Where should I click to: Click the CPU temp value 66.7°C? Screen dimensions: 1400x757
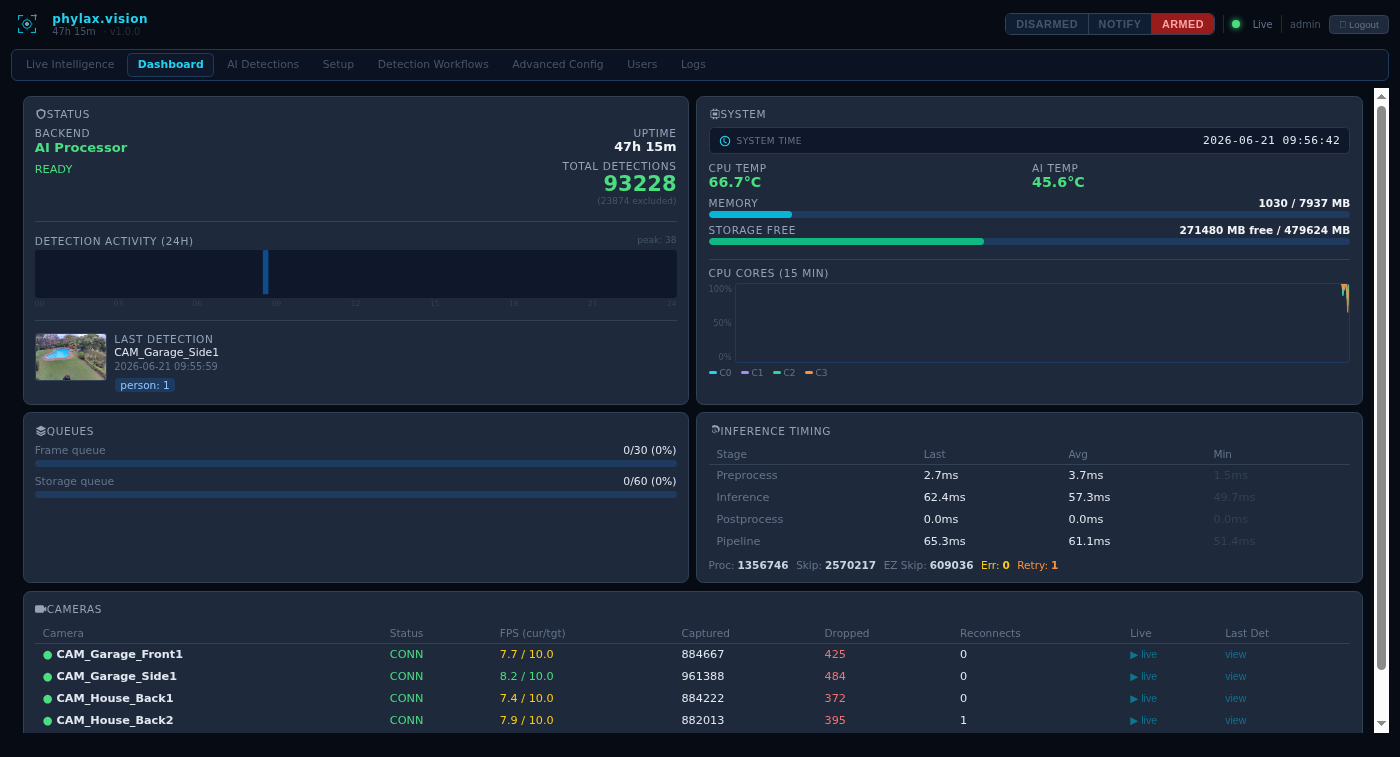tap(735, 182)
